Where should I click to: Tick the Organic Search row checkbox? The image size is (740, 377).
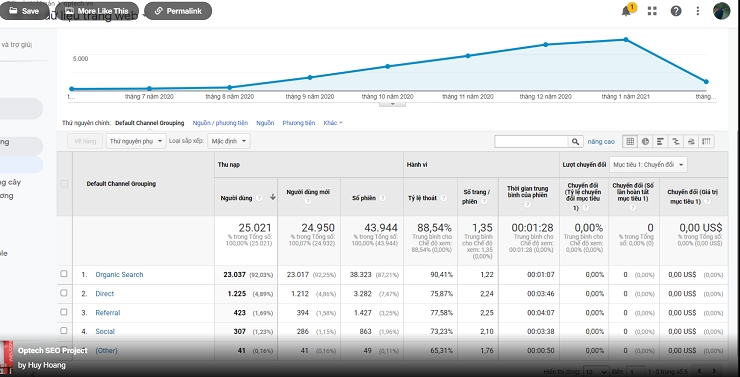tap(64, 274)
